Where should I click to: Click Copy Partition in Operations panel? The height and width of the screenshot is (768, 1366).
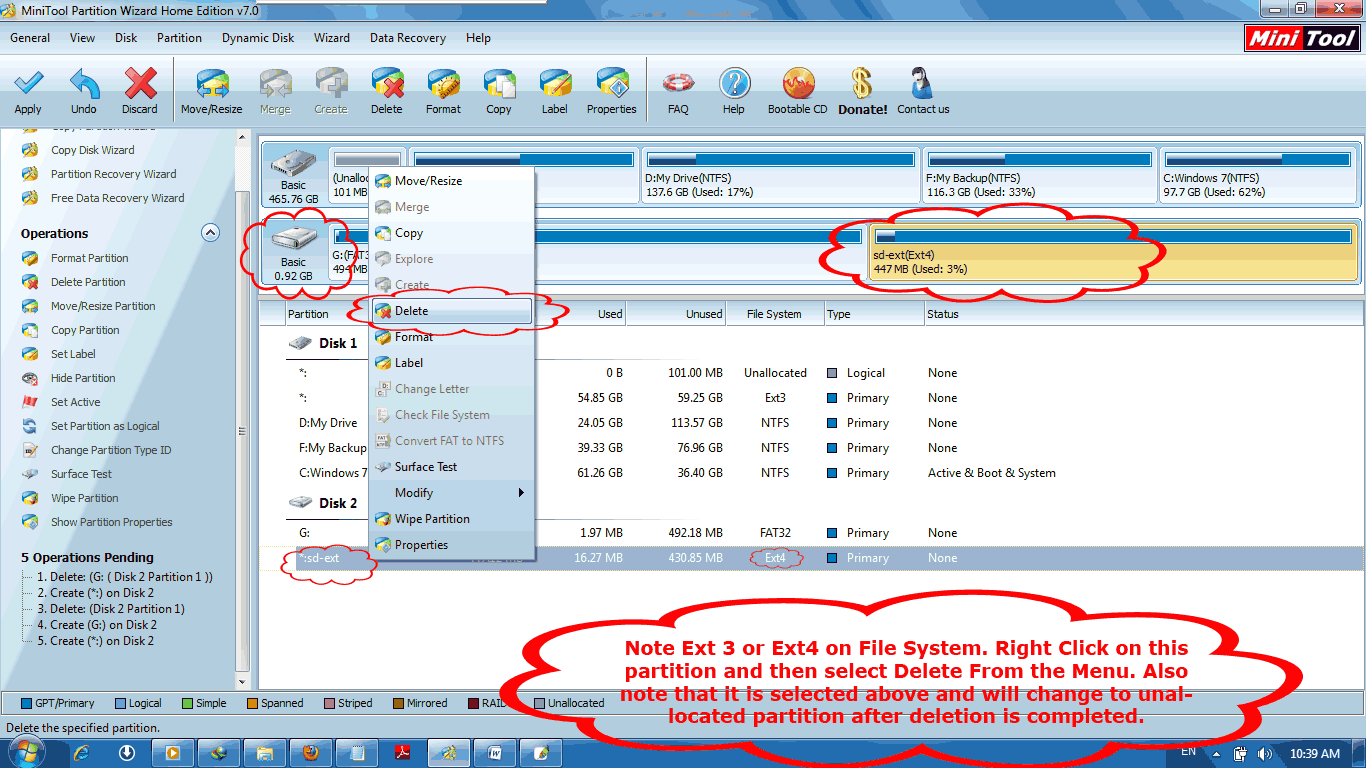point(85,330)
